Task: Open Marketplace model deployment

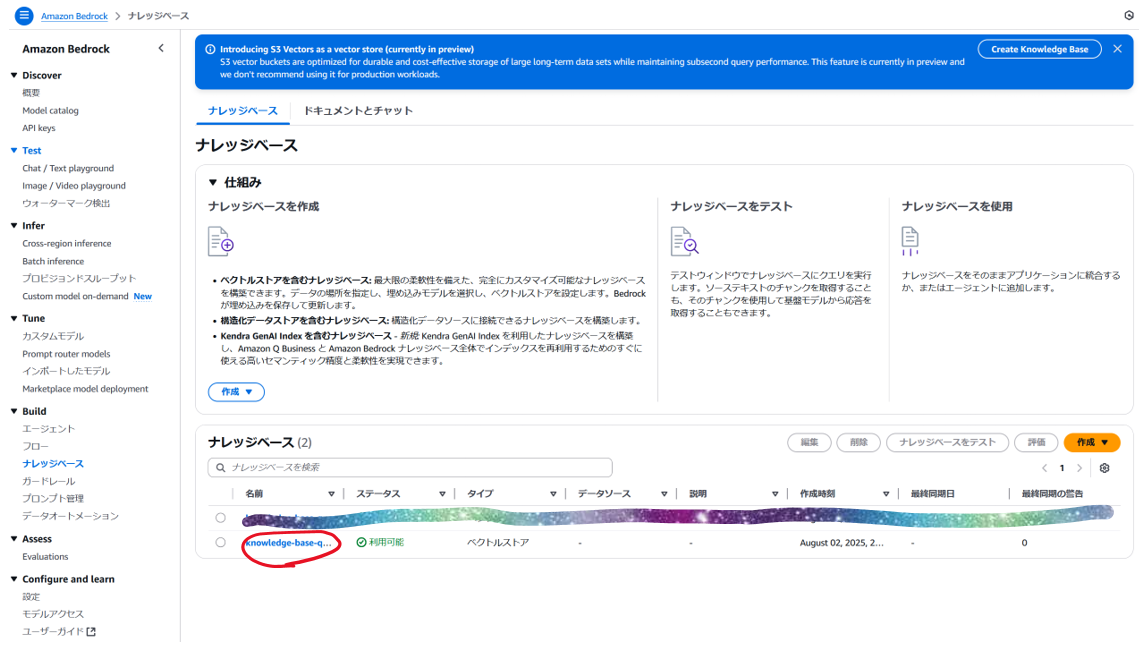Action: pos(85,388)
